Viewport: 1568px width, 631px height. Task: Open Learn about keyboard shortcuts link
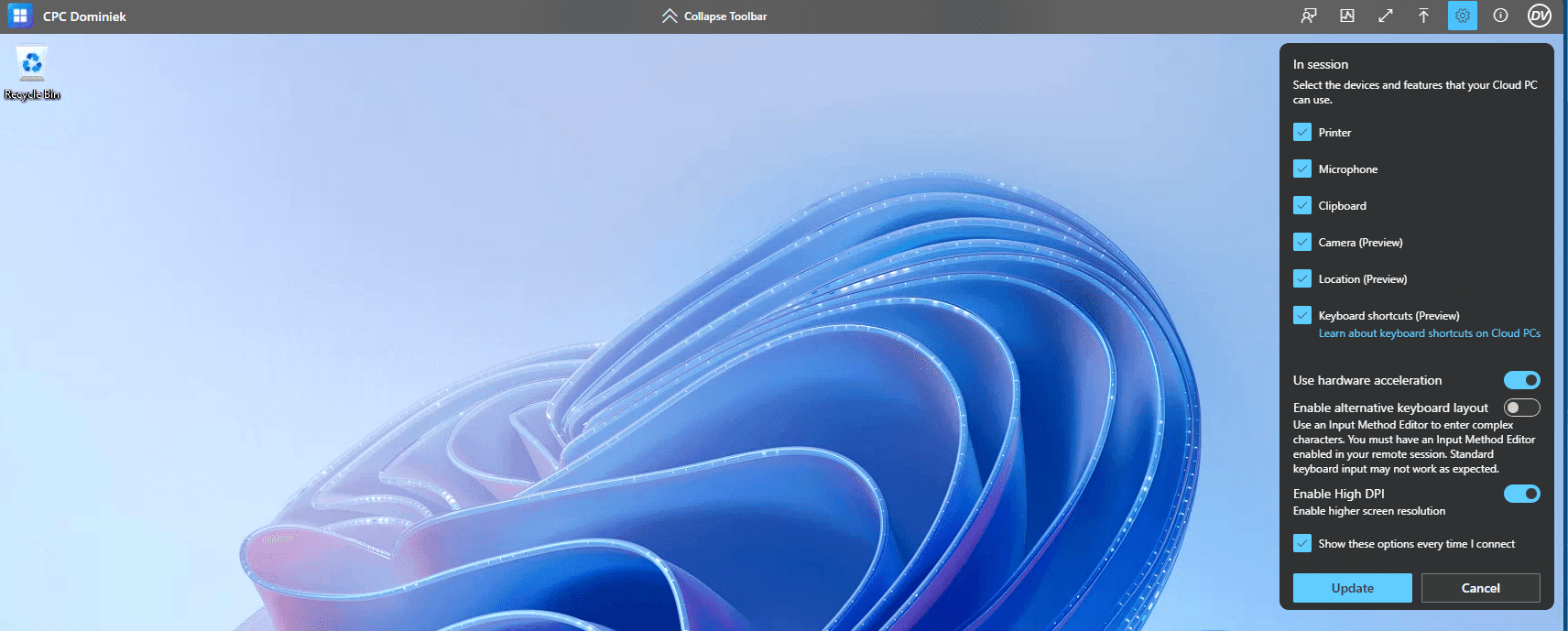click(1429, 333)
